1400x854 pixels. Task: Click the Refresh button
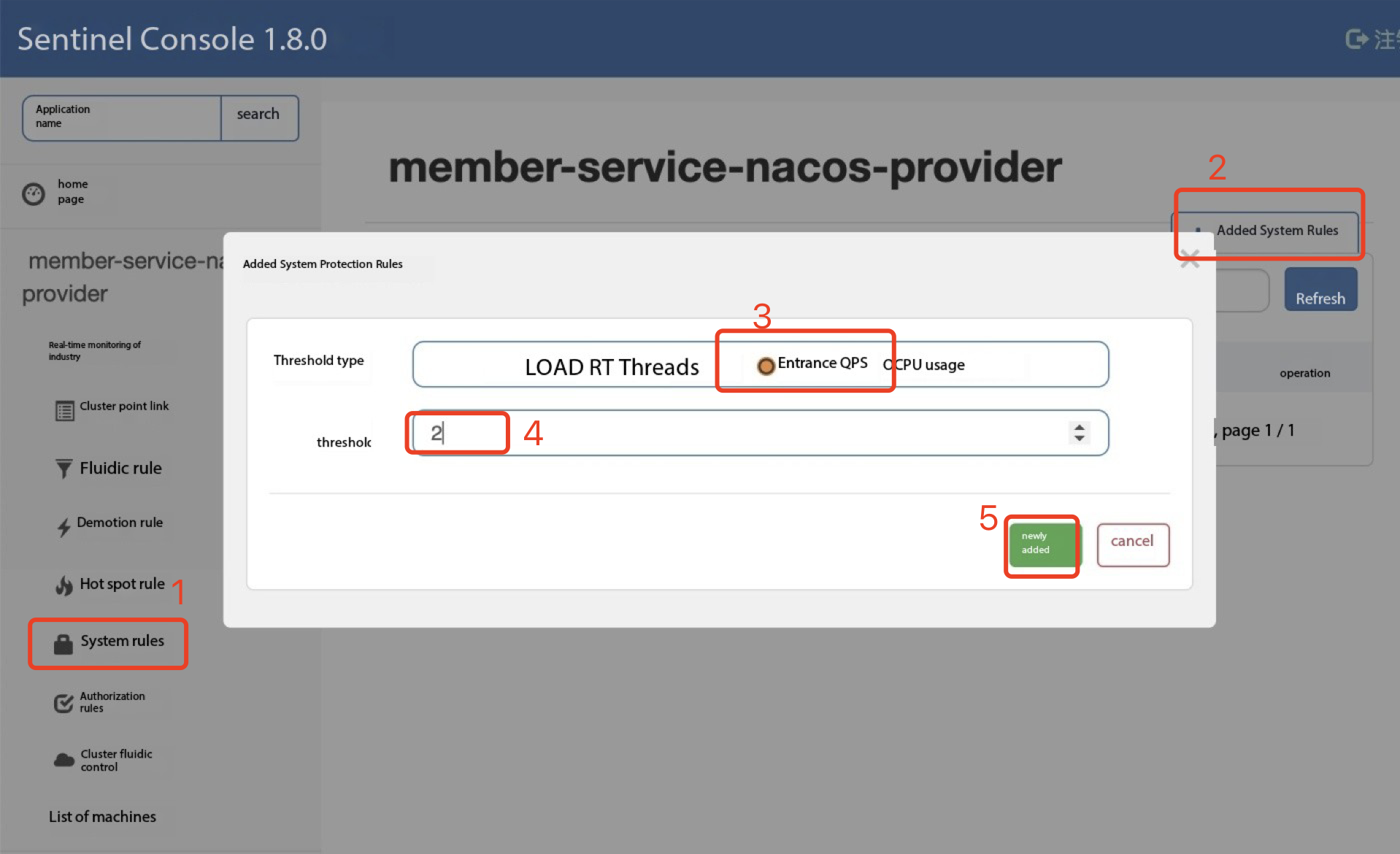tap(1320, 290)
